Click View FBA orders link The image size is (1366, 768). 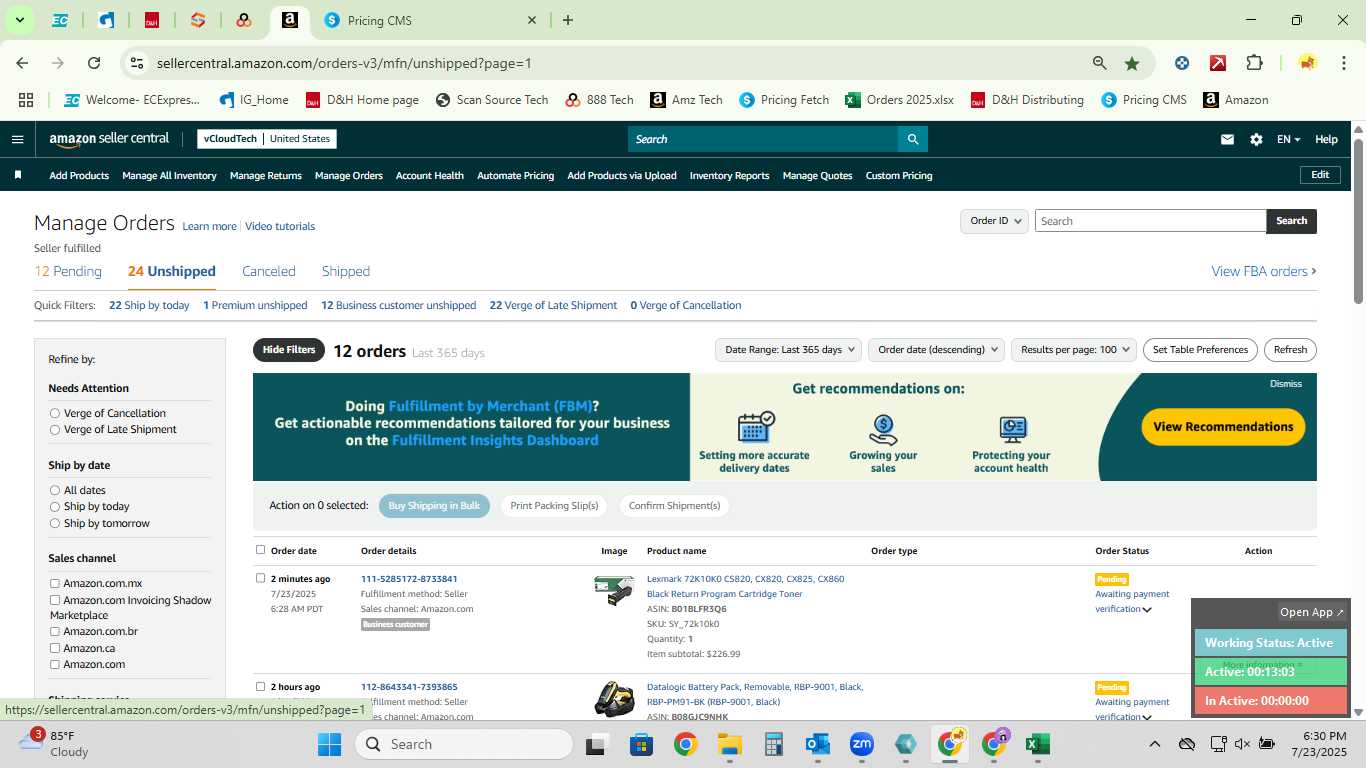click(x=1264, y=271)
